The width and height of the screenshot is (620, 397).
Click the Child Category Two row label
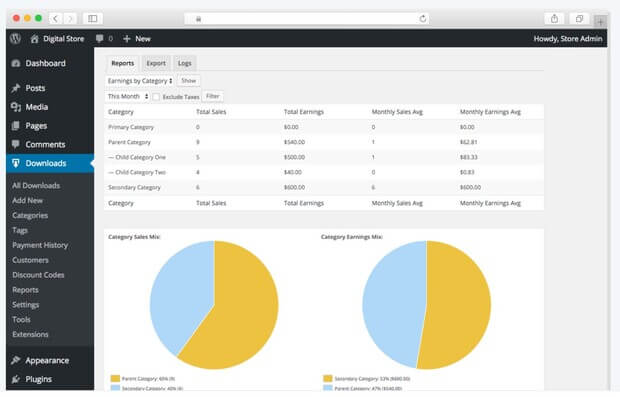coord(137,172)
